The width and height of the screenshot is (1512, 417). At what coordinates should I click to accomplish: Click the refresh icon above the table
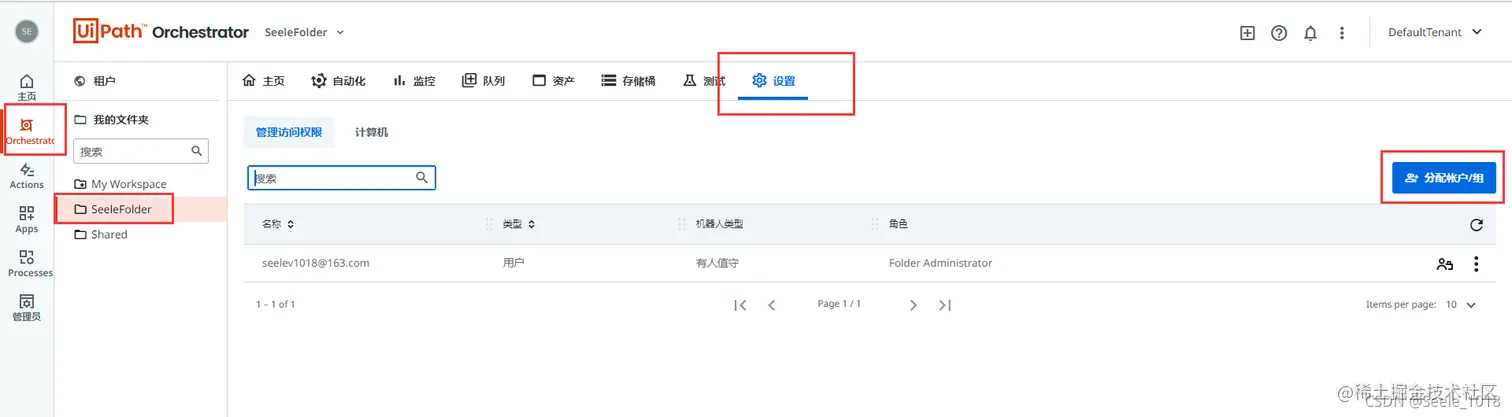point(1476,224)
